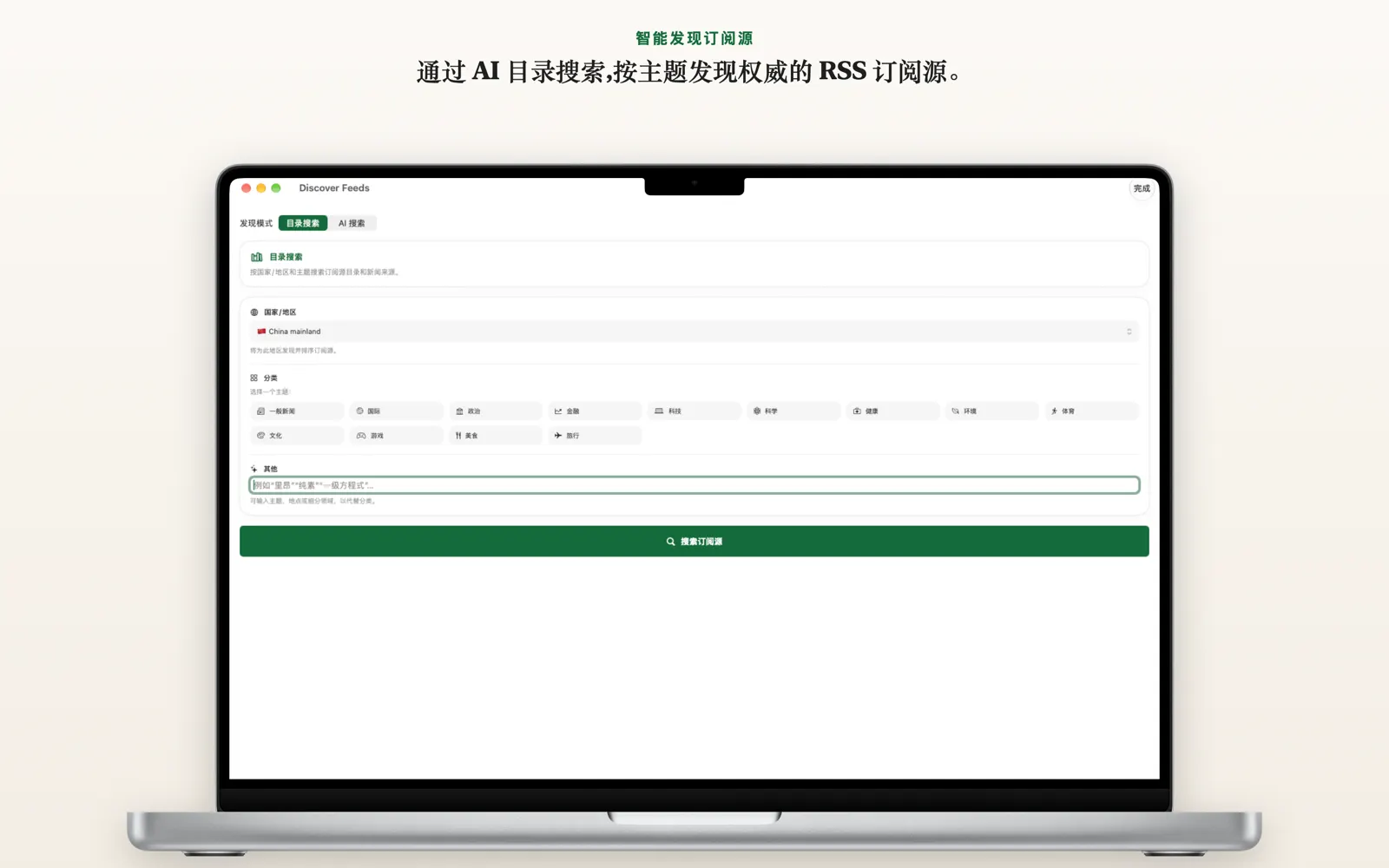Image resolution: width=1389 pixels, height=868 pixels.
Task: Click the fork and knife icon for 美食
Action: pyautogui.click(x=458, y=436)
